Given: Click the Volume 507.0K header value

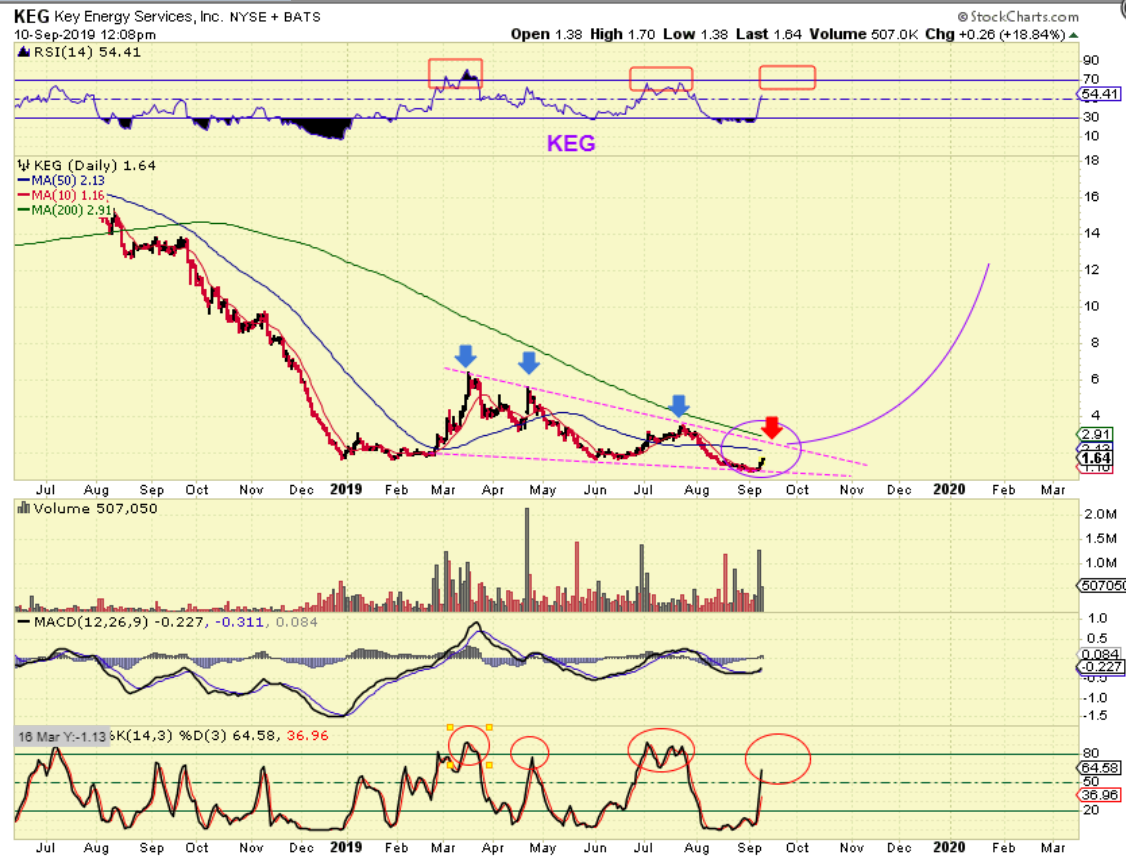Looking at the screenshot, I should [864, 34].
